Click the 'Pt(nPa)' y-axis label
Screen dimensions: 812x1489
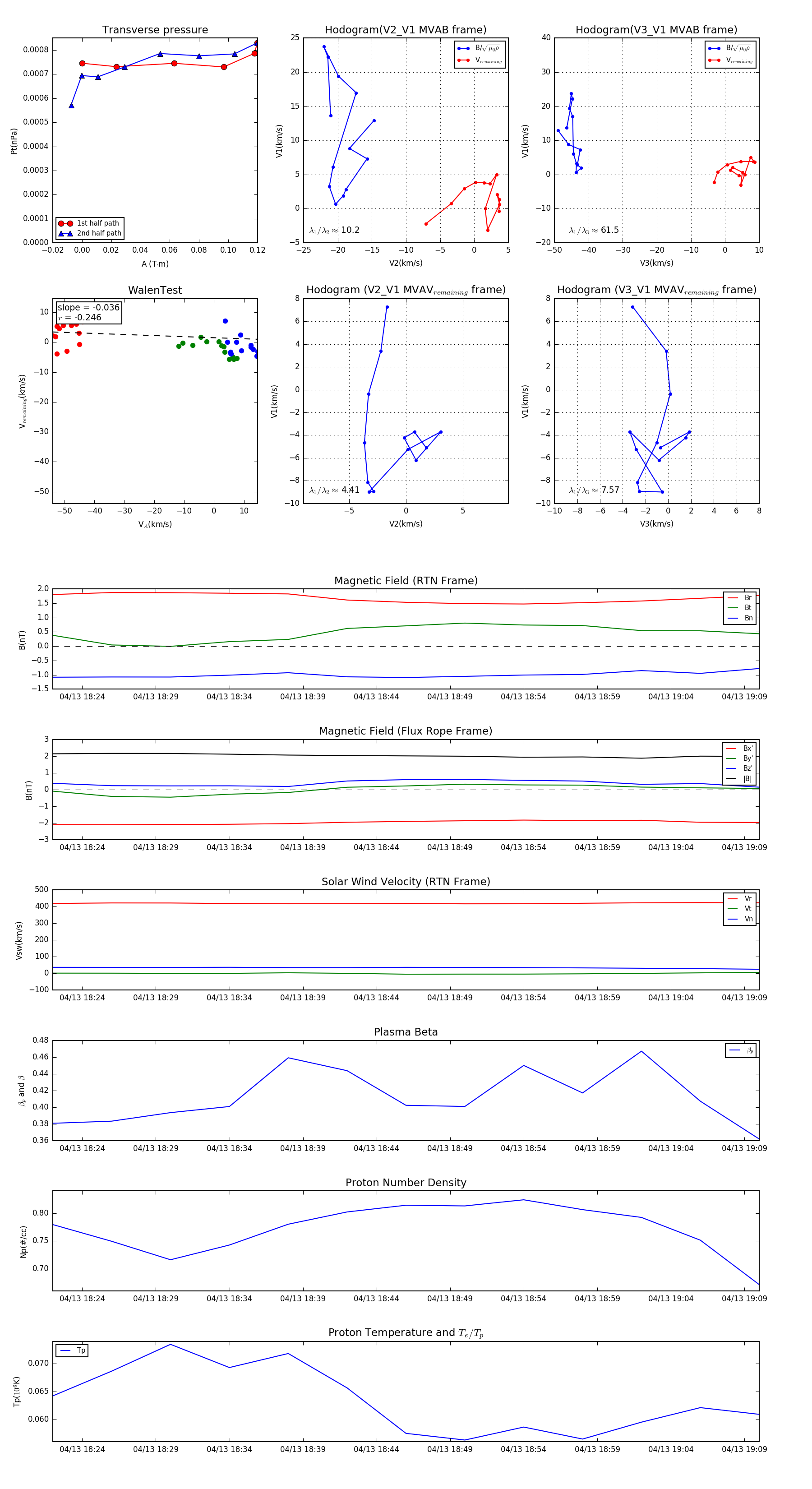tap(14, 141)
